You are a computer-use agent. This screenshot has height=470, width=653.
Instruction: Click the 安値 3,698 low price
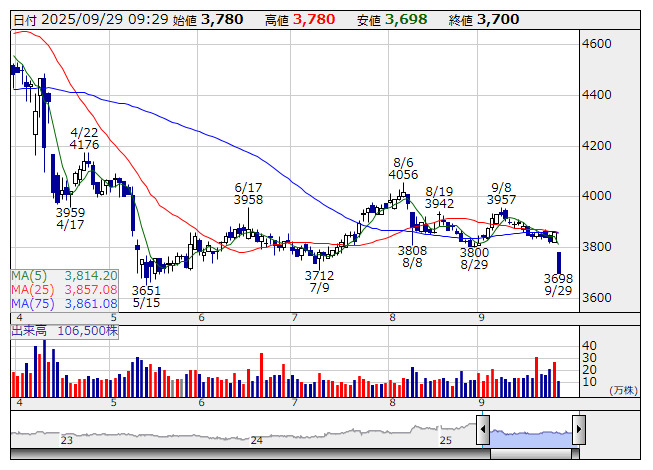(x=392, y=20)
